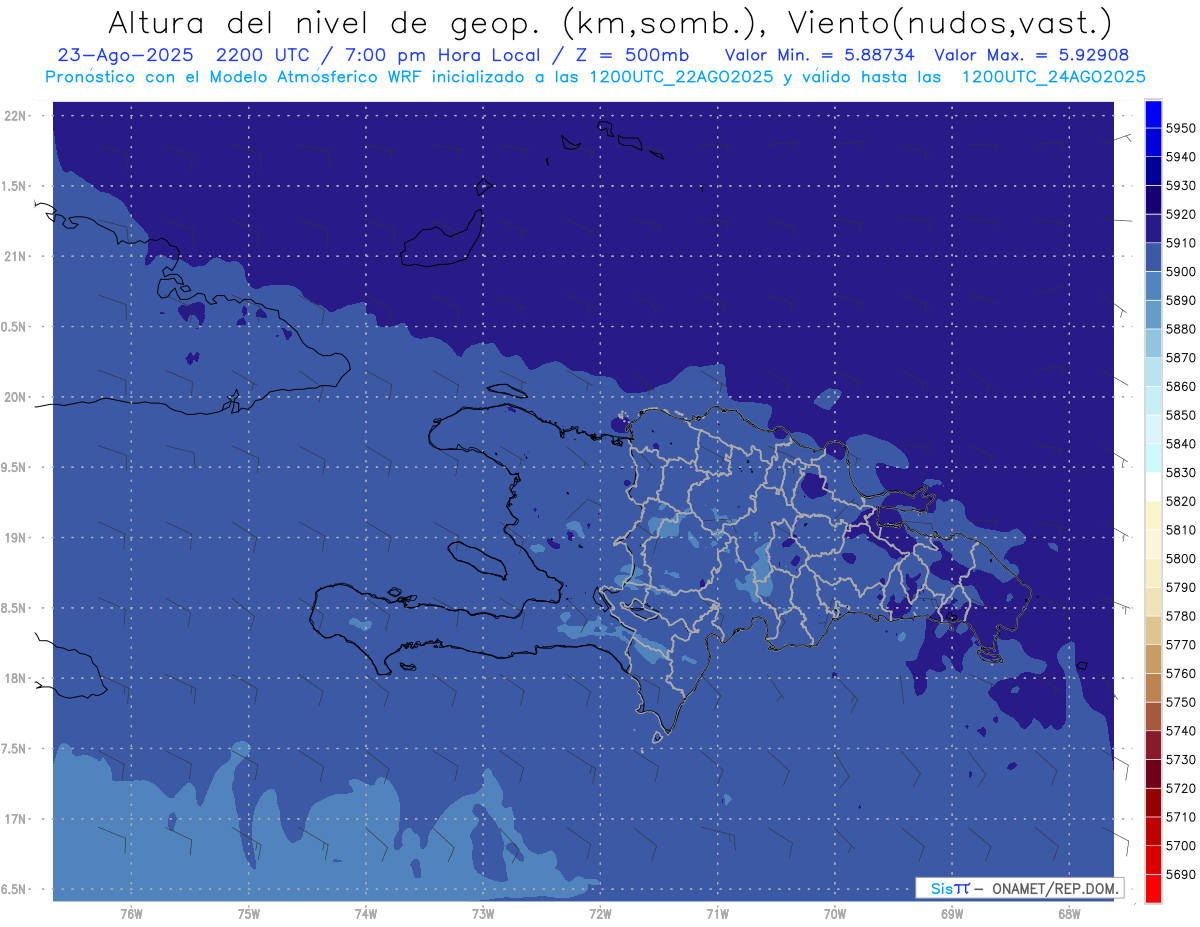The image size is (1200, 927).
Task: Click the 5810 color scale label
Action: 1181,530
